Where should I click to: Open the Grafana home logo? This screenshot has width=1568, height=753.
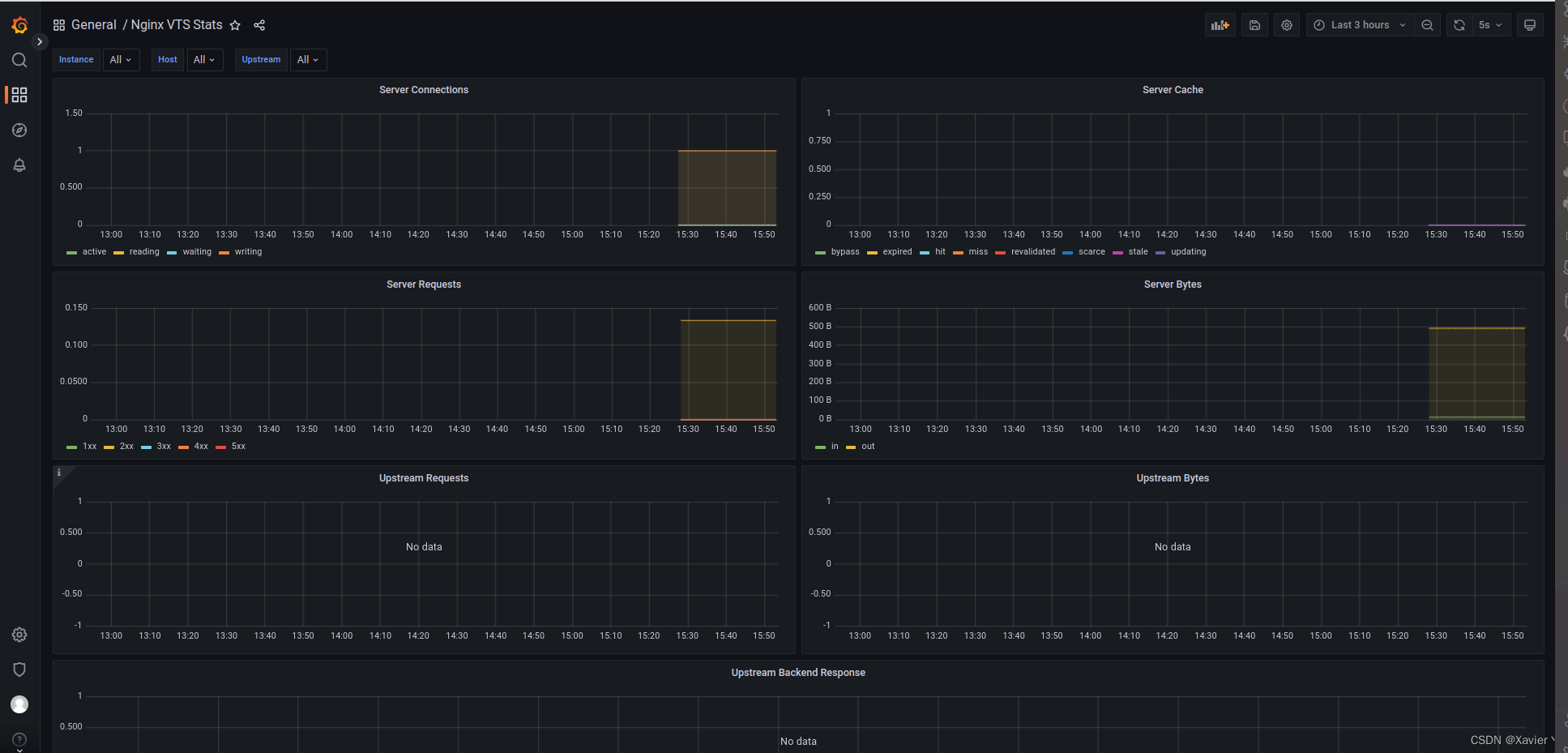[19, 26]
